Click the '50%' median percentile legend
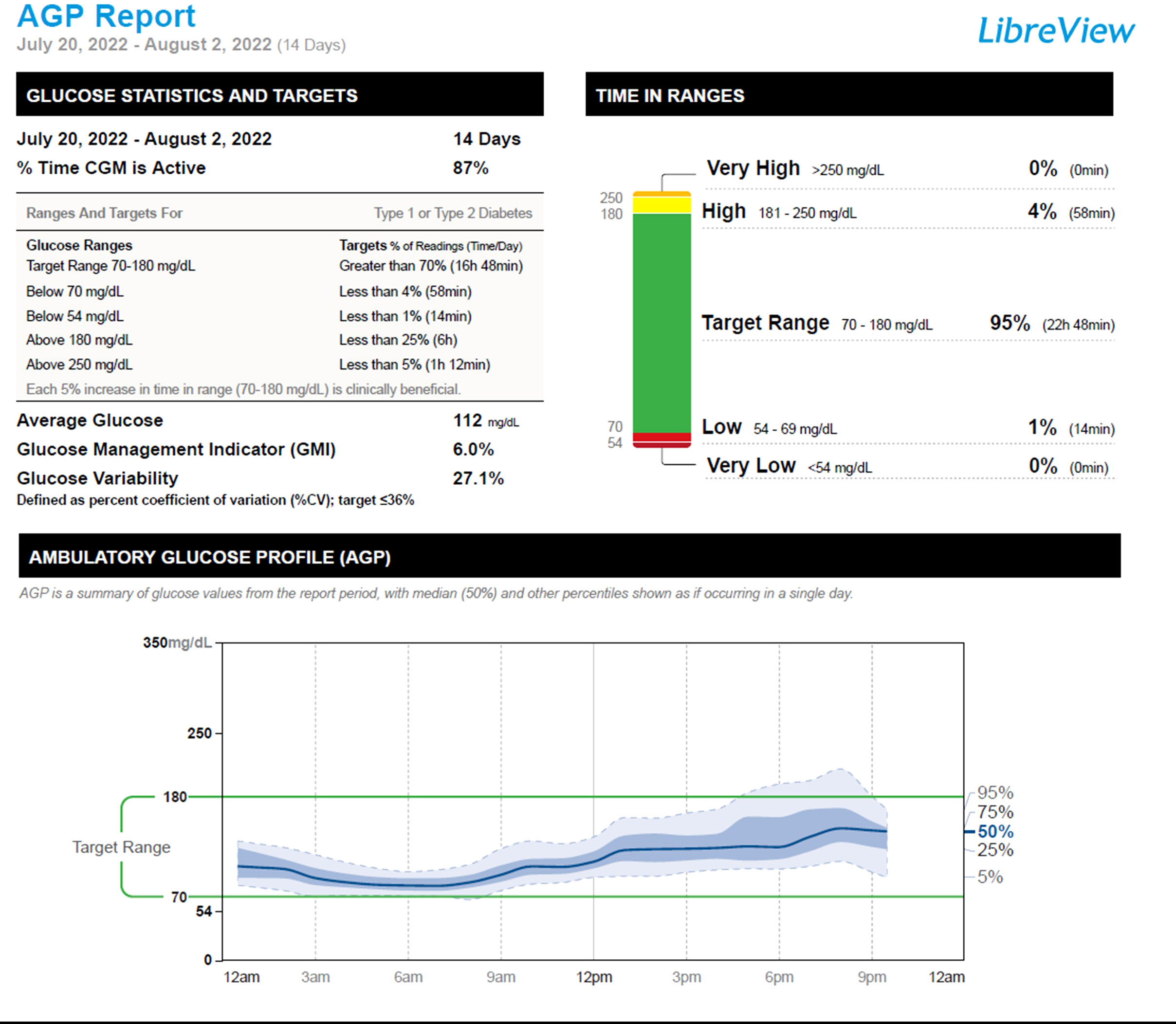This screenshot has width=1176, height=1024. click(x=995, y=831)
